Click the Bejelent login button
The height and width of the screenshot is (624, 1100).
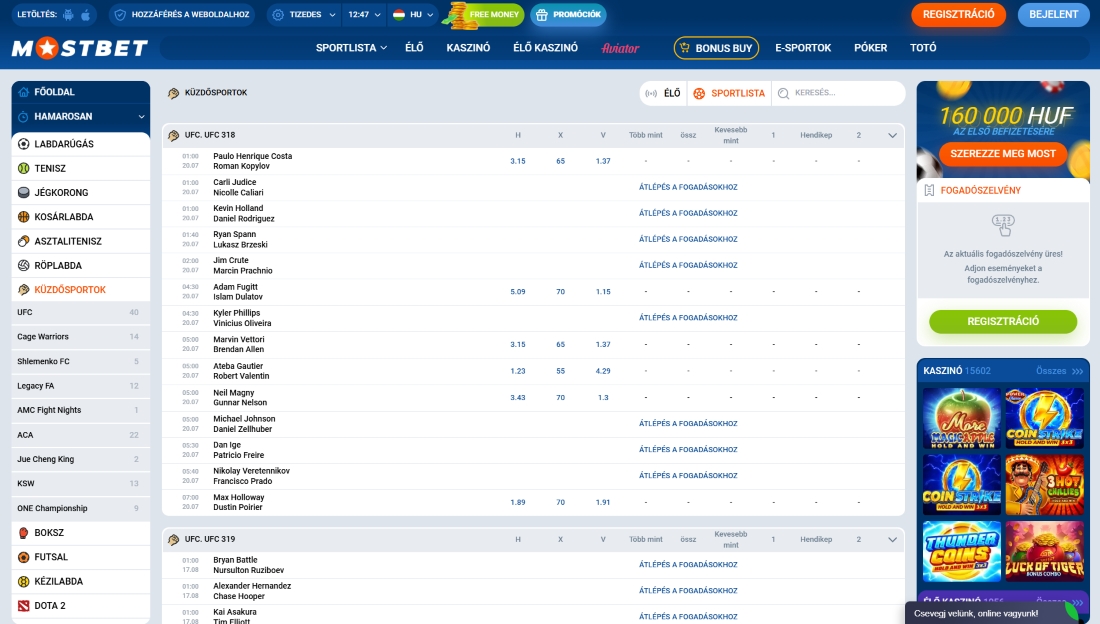pos(1054,14)
